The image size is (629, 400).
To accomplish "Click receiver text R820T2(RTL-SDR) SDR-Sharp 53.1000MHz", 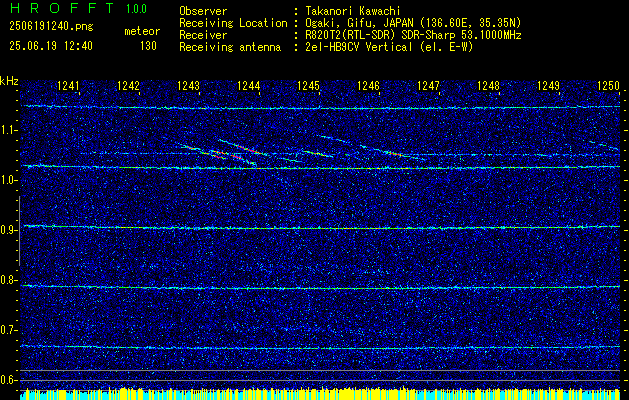I will tap(413, 35).
